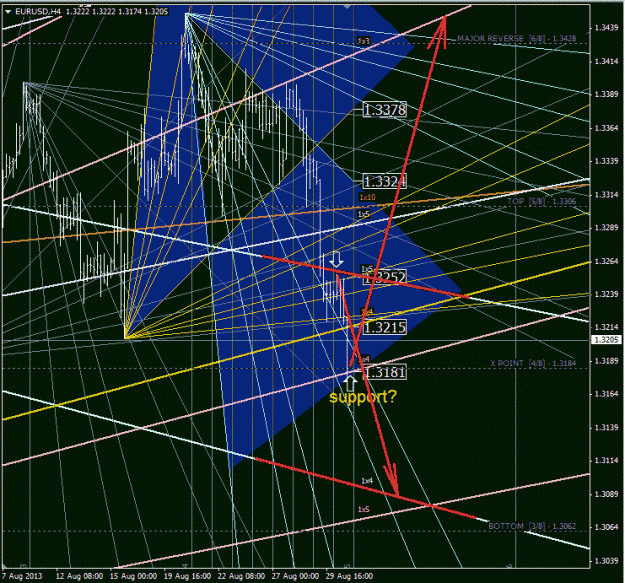
Task: Click 1.3089 on the price axis
Action: pyautogui.click(x=607, y=494)
